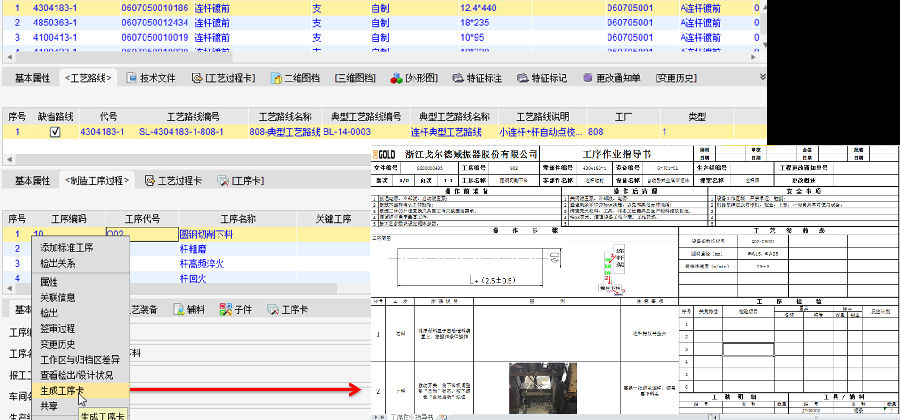Click left arrow of the route table scrollbar
Image resolution: width=900 pixels, height=420 pixels.
tap(6, 158)
